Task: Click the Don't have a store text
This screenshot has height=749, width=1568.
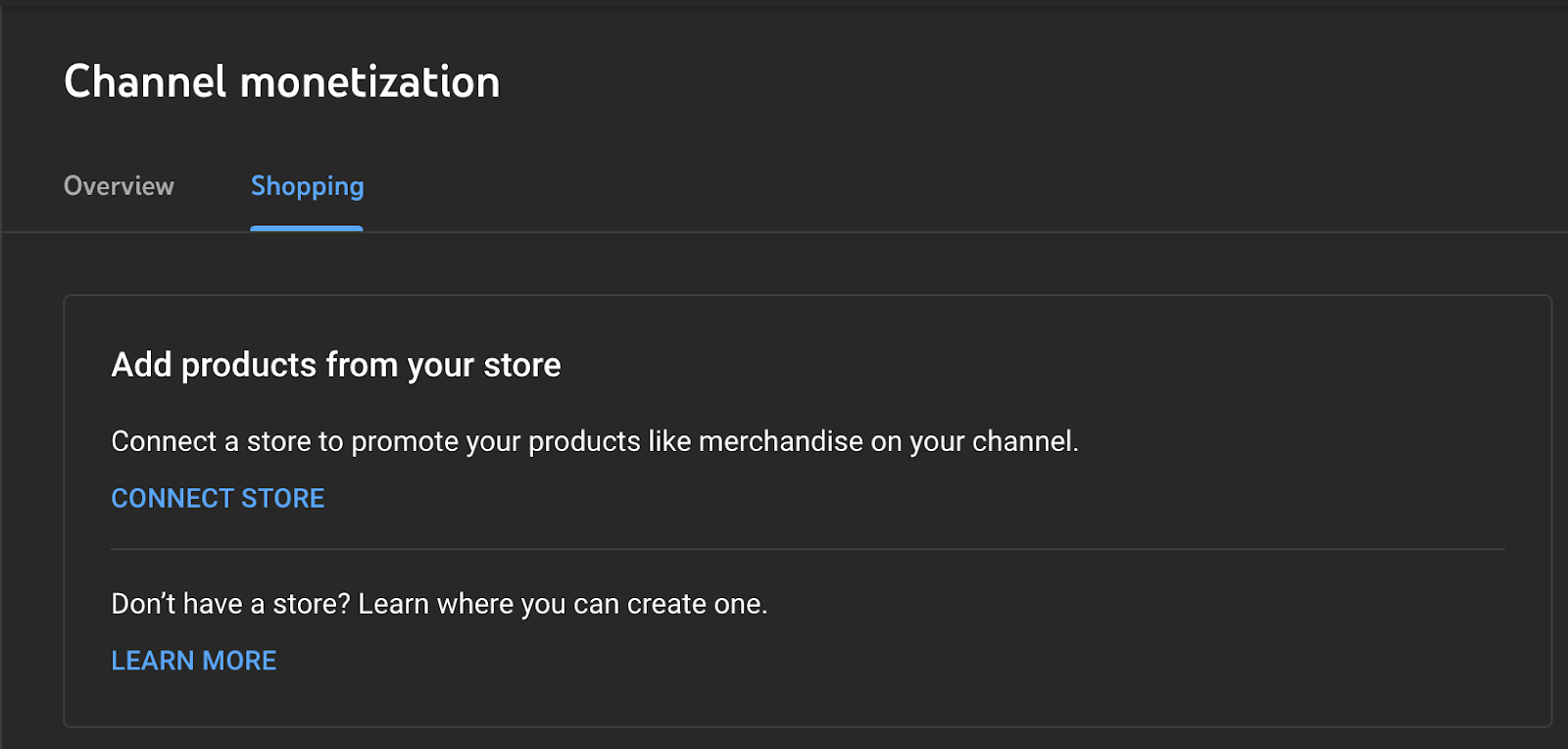Action: tap(439, 604)
